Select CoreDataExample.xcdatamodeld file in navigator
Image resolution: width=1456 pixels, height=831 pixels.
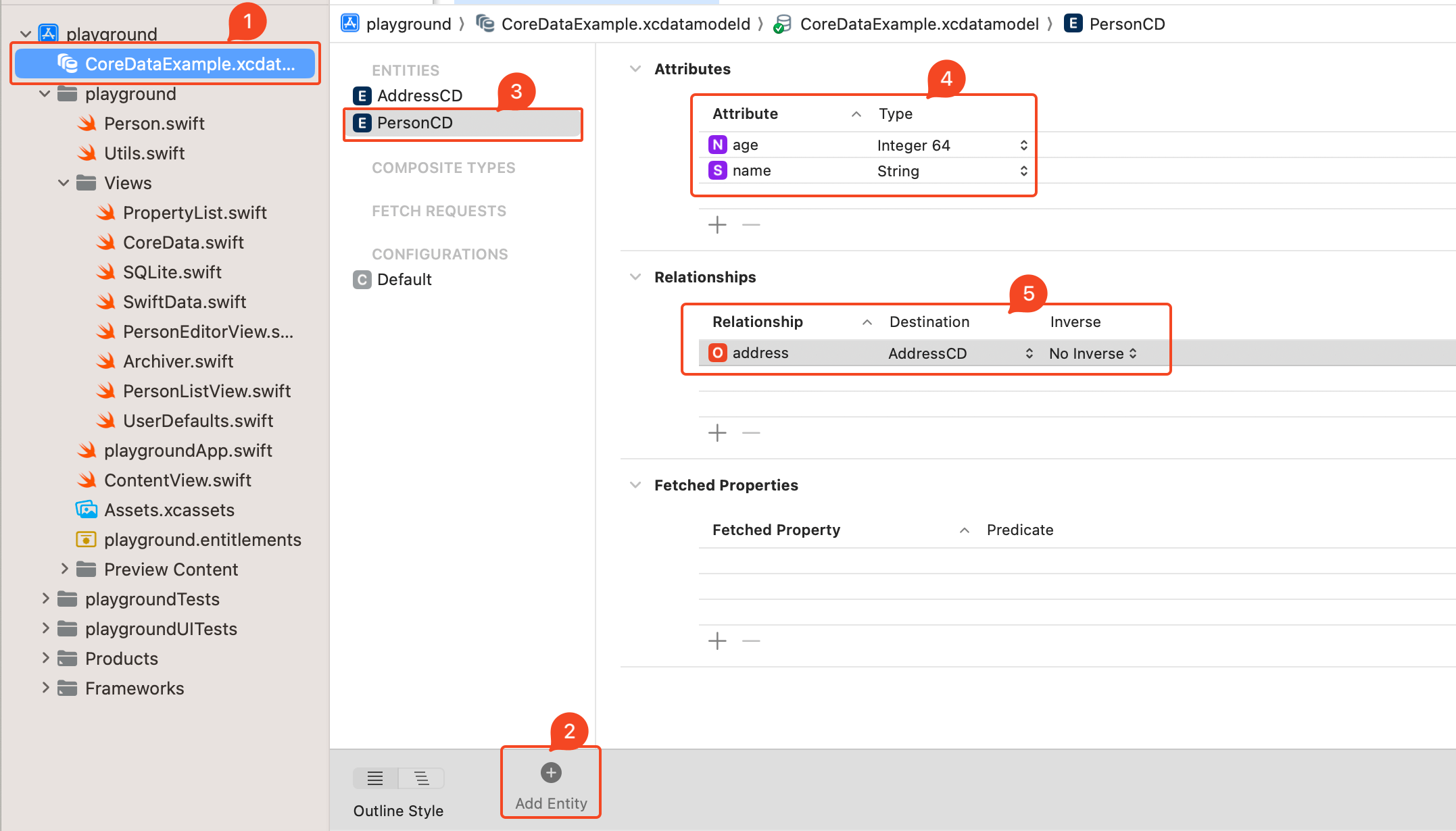[x=165, y=64]
